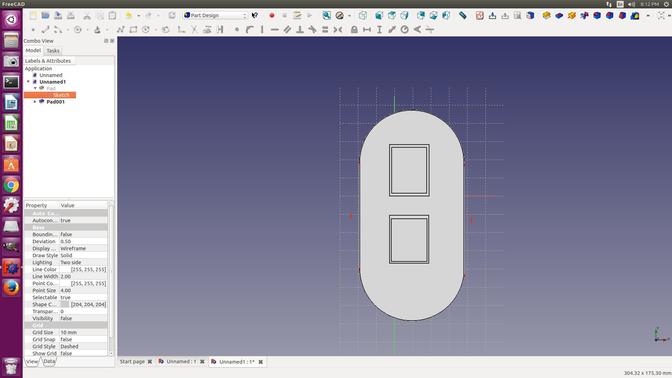Apply the parallel constraint icon
The image size is (672, 378).
point(287,30)
